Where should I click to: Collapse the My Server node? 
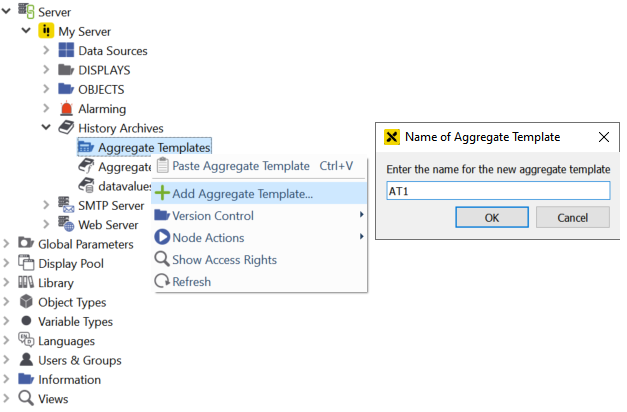(x=26, y=30)
